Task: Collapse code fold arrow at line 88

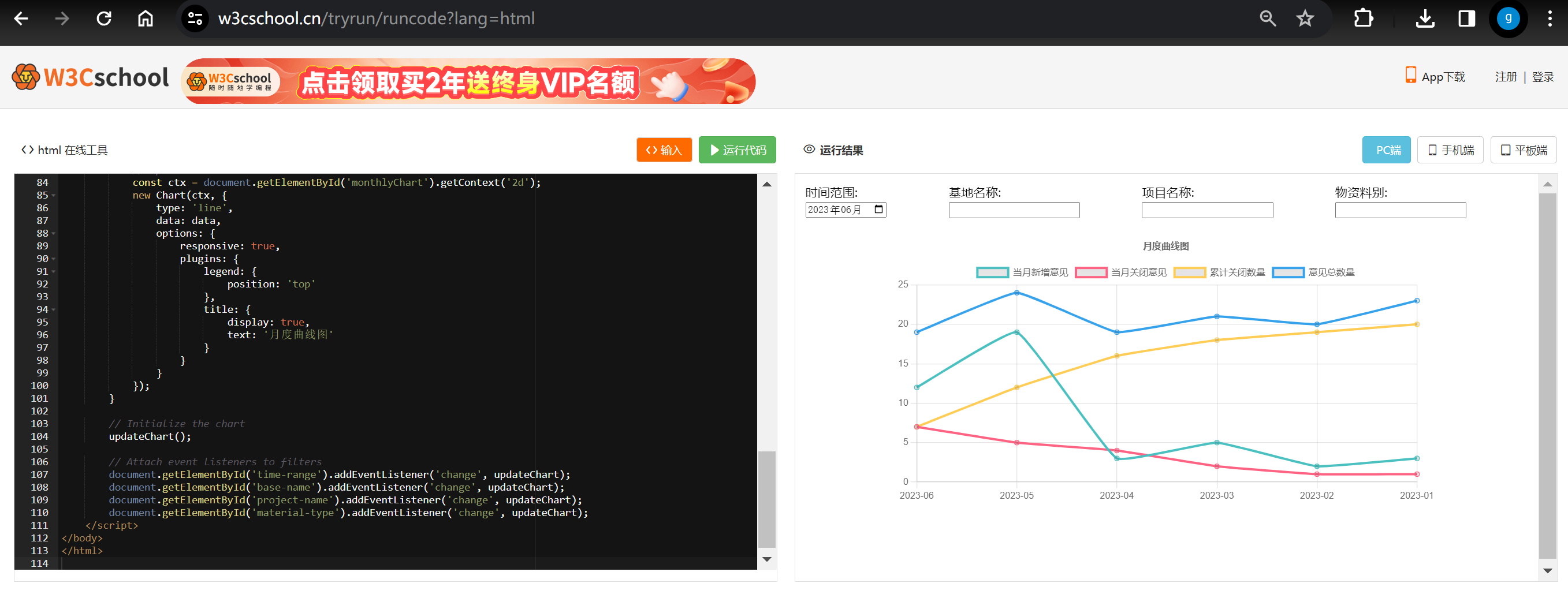Action: click(54, 234)
